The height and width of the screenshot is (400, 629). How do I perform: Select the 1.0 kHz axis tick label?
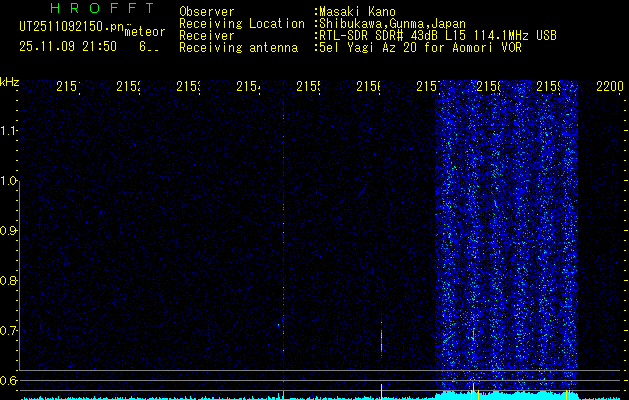tap(8, 181)
